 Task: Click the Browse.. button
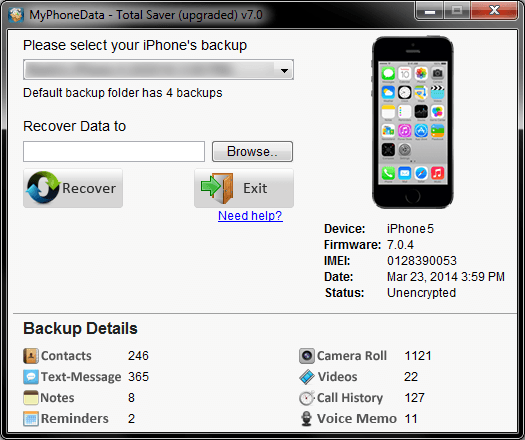(252, 151)
